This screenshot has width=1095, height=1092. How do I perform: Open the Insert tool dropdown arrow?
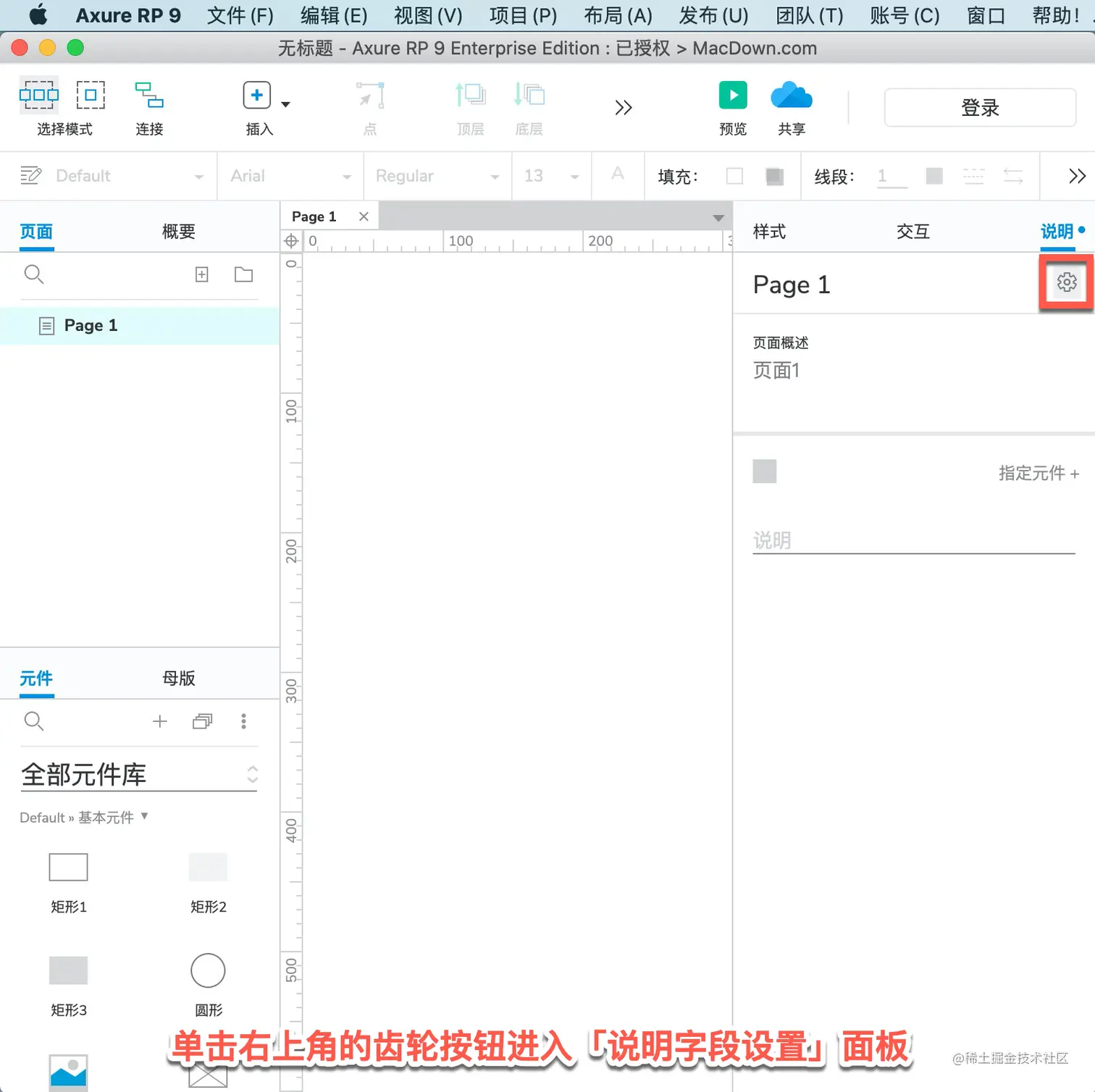coord(285,104)
